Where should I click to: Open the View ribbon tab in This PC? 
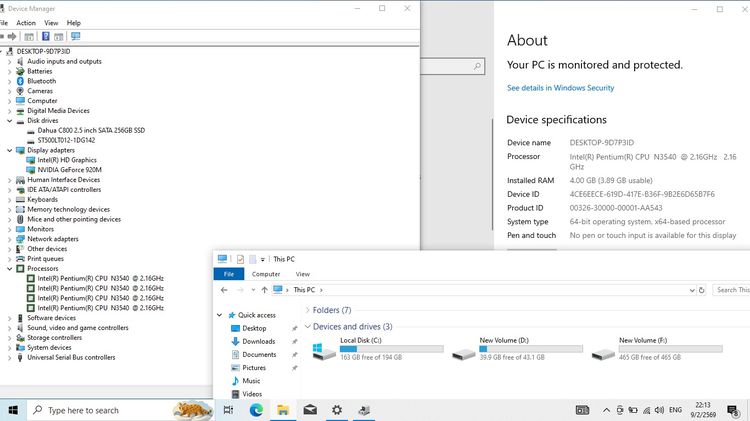[303, 274]
